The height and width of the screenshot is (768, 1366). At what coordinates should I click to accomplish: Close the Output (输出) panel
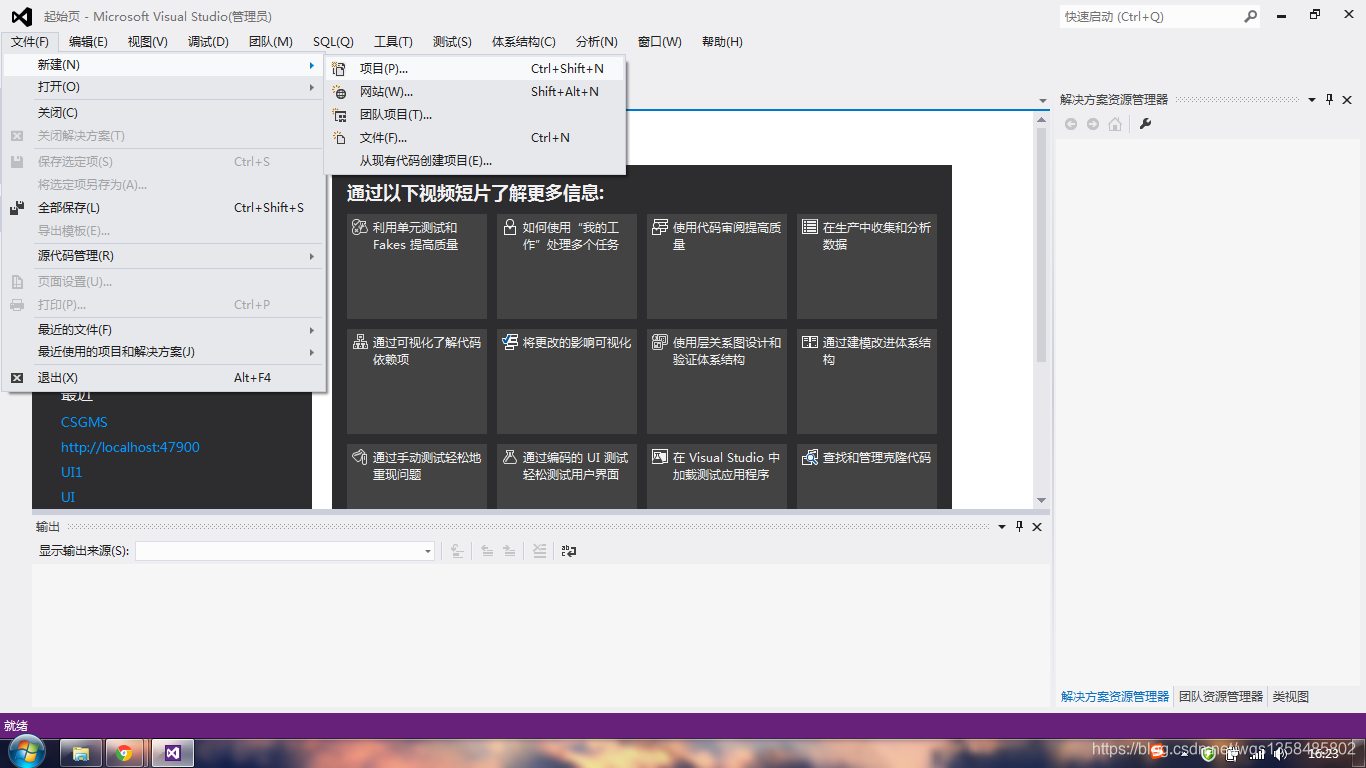coord(1037,526)
